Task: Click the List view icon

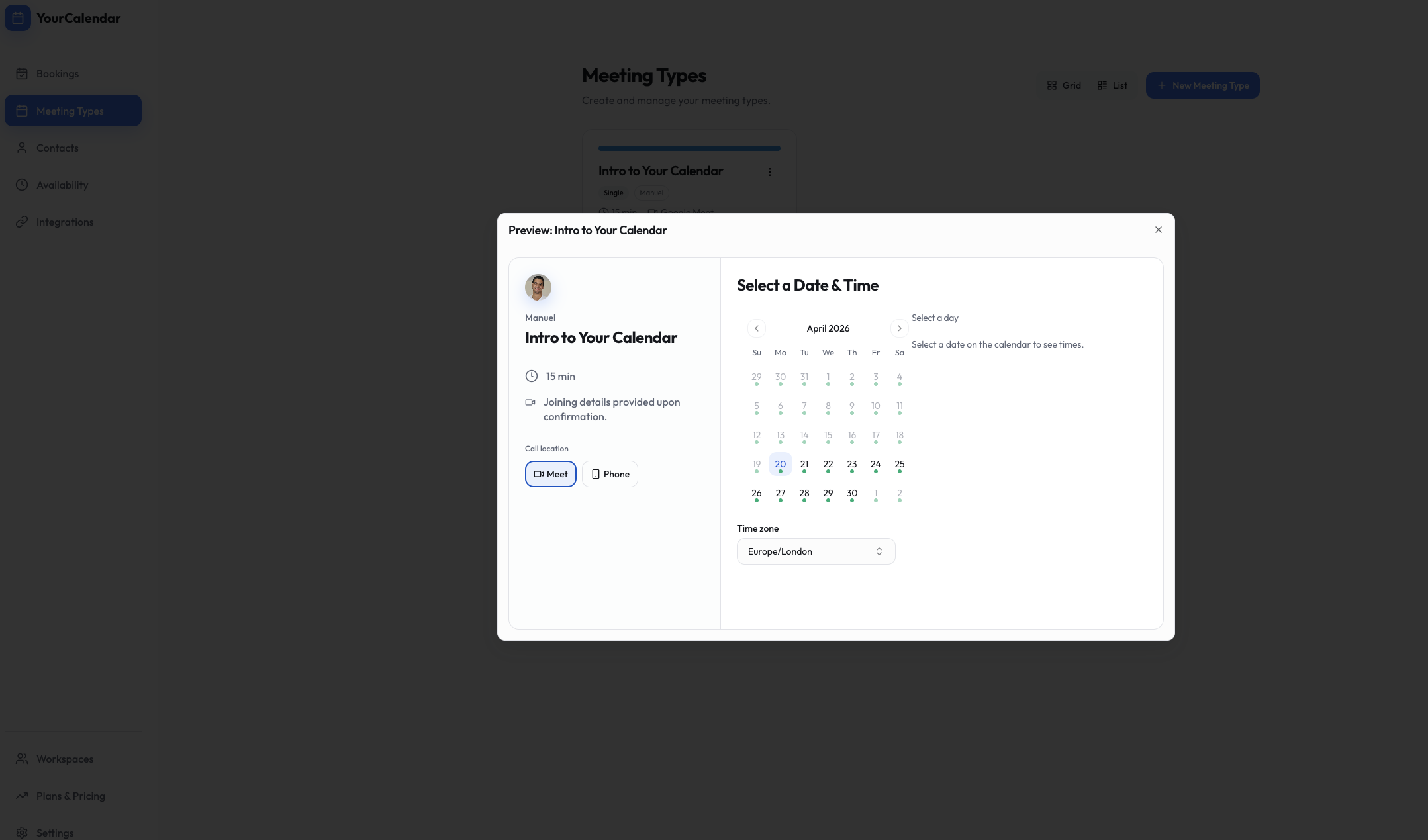Action: pyautogui.click(x=1102, y=85)
